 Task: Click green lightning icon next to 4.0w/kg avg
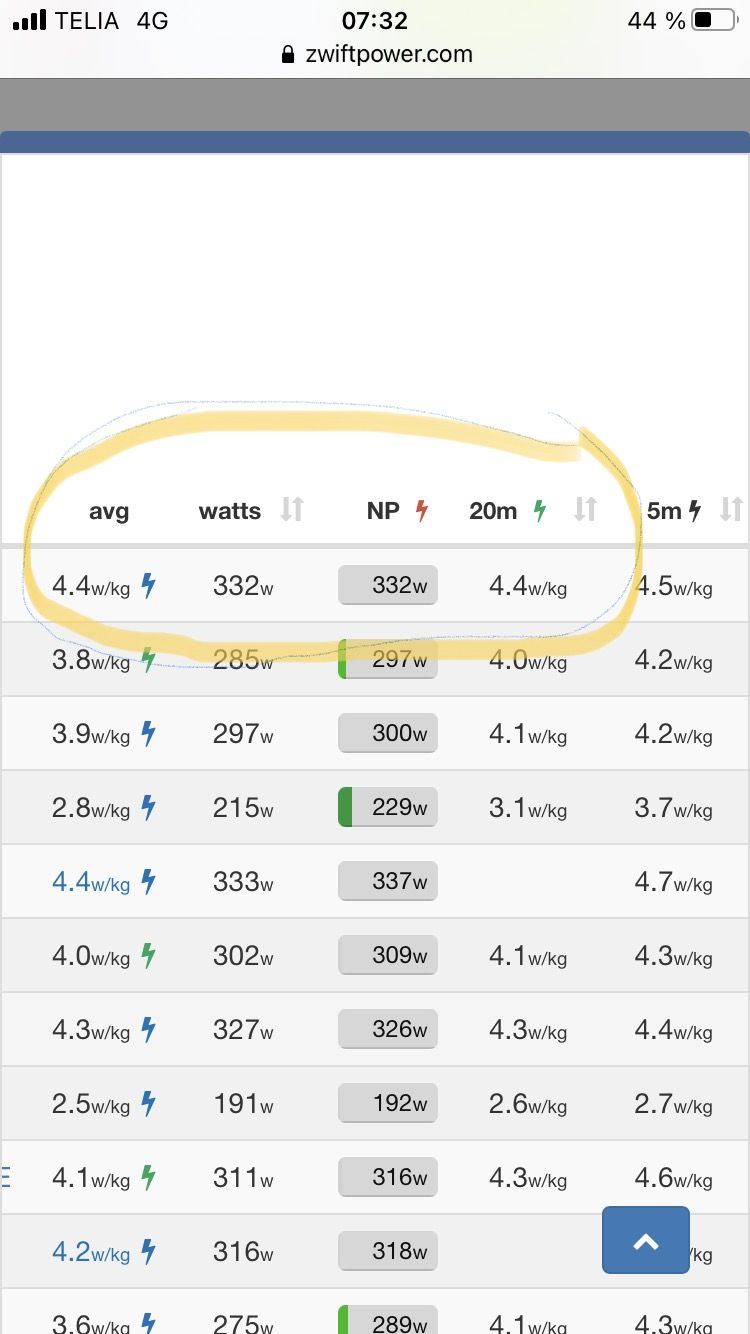(148, 955)
